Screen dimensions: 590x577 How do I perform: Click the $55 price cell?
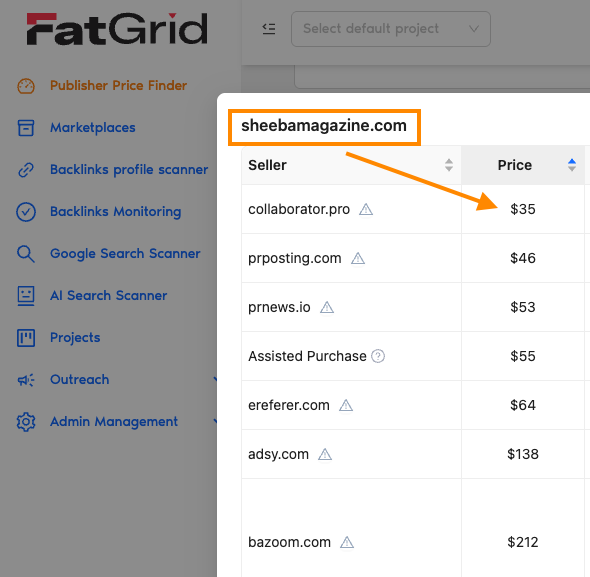coord(523,356)
